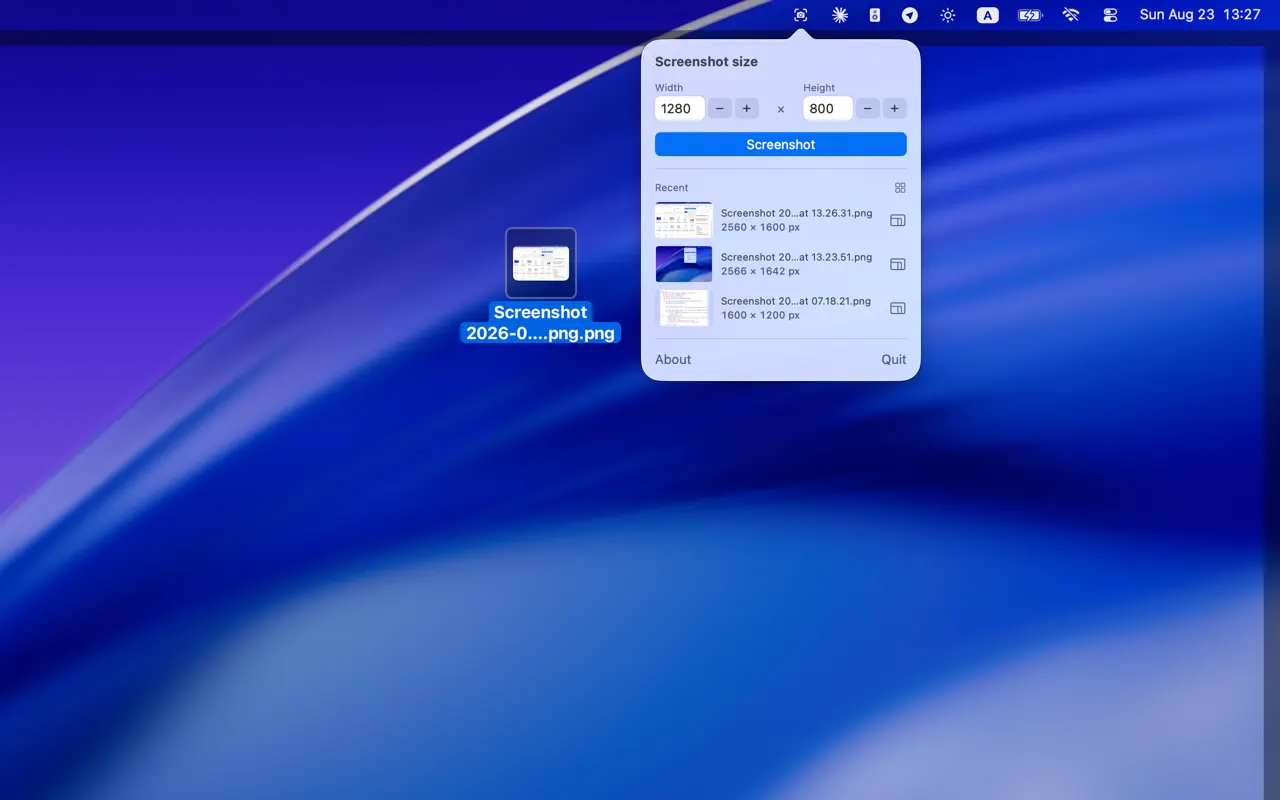Click the desktop file name 'Screenshot 2026-0....png.png'
The width and height of the screenshot is (1280, 800).
541,323
